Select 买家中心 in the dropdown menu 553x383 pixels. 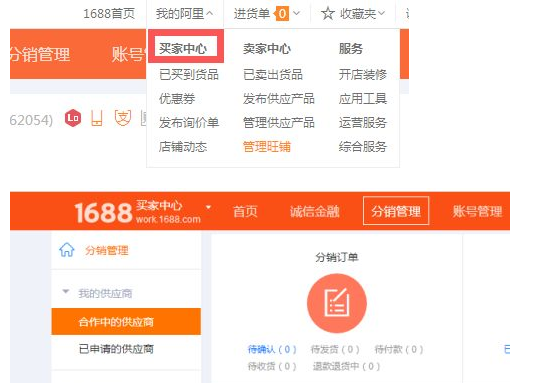click(x=183, y=48)
